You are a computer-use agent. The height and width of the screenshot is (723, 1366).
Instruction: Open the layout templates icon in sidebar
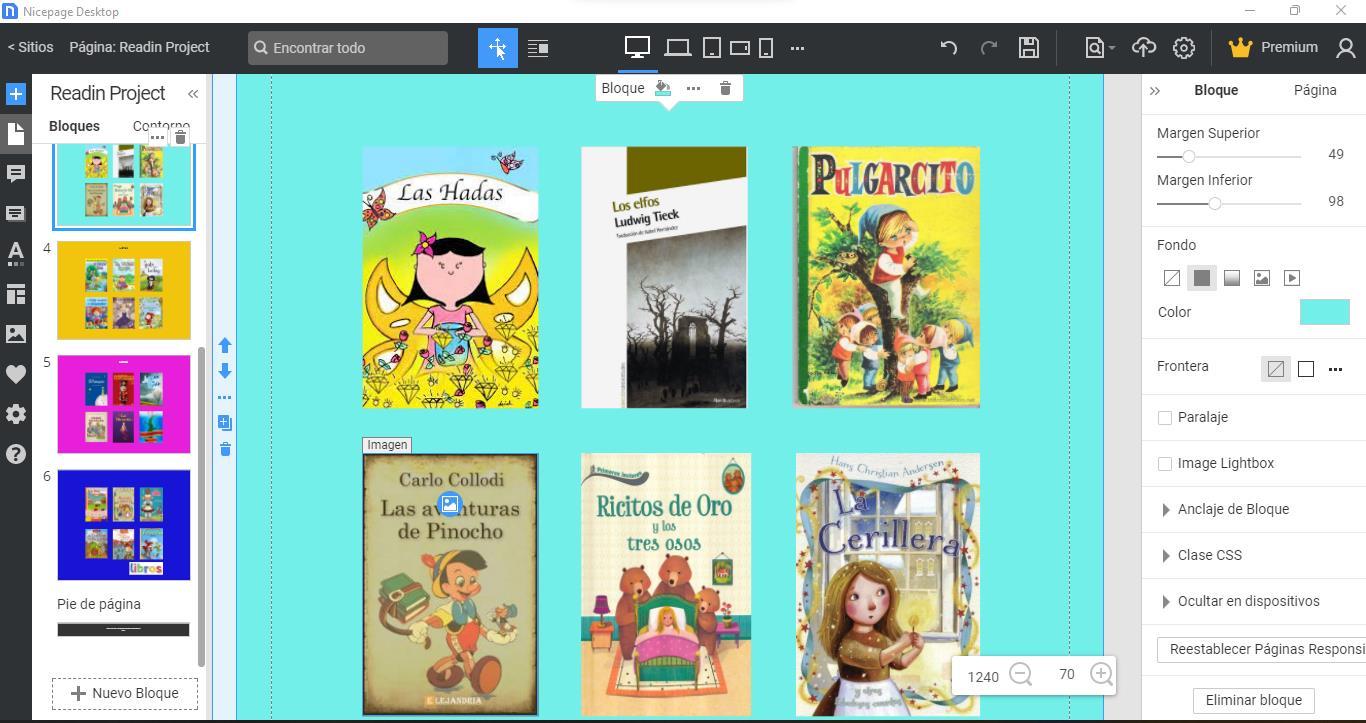(x=16, y=294)
